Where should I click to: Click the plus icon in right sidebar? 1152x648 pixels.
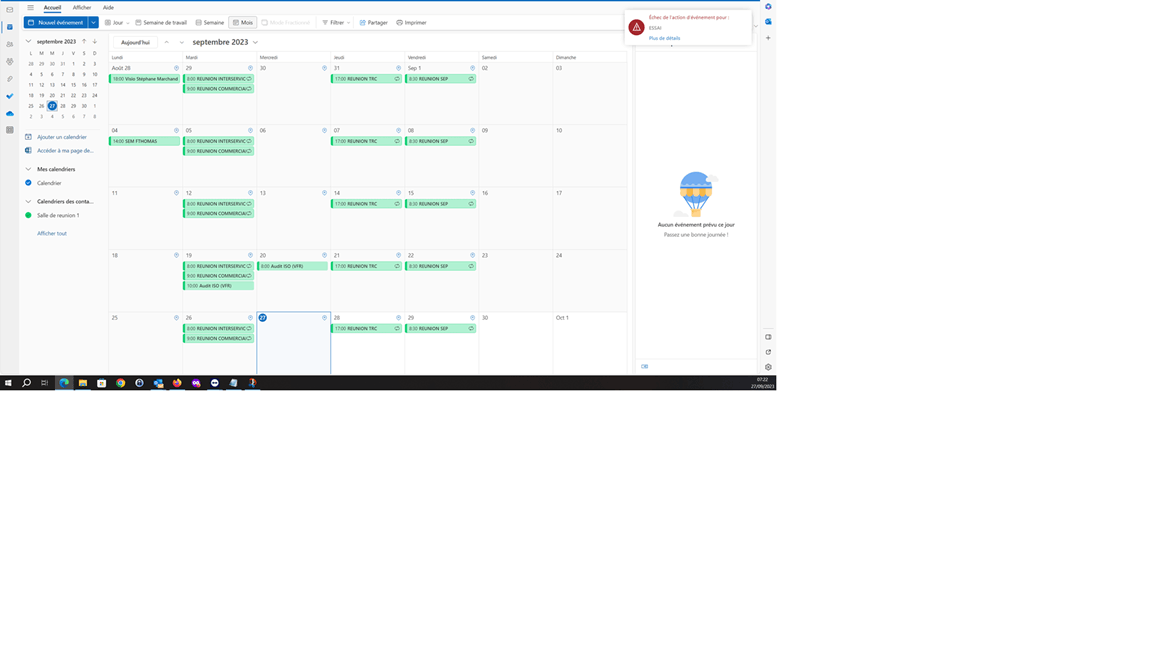(x=768, y=37)
